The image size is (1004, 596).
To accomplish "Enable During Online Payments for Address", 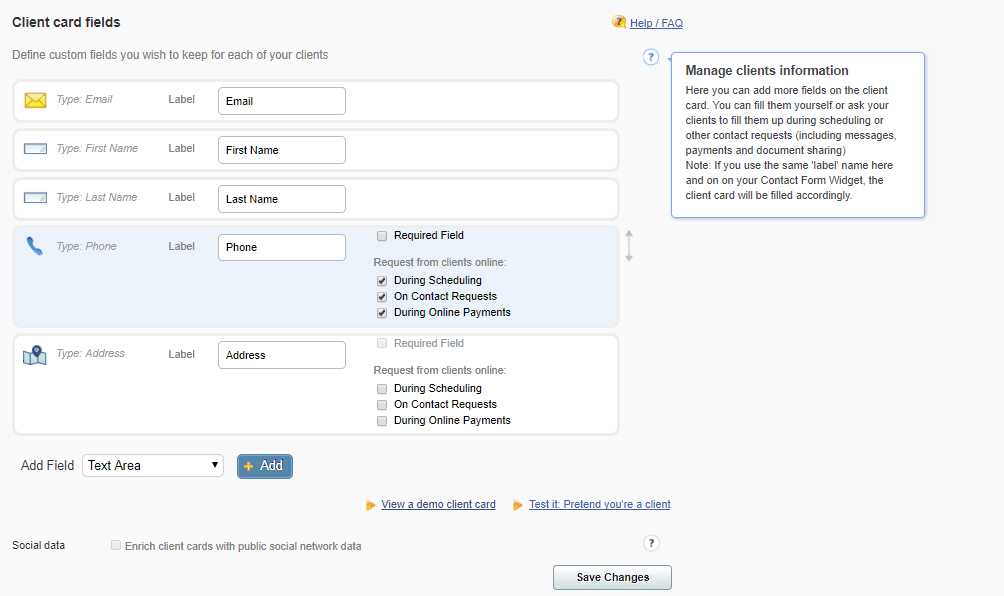I will pos(382,421).
